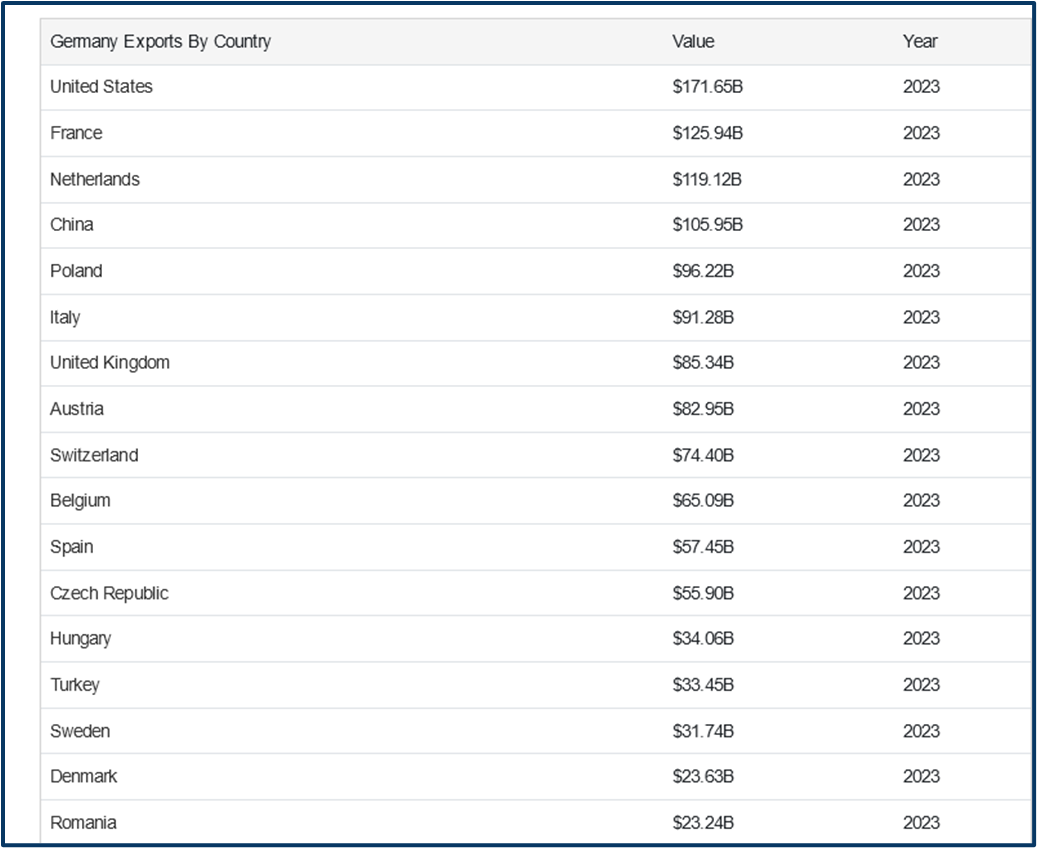Screen dimensions: 1037x848
Task: Click the United Kingdom row
Action: (110, 363)
